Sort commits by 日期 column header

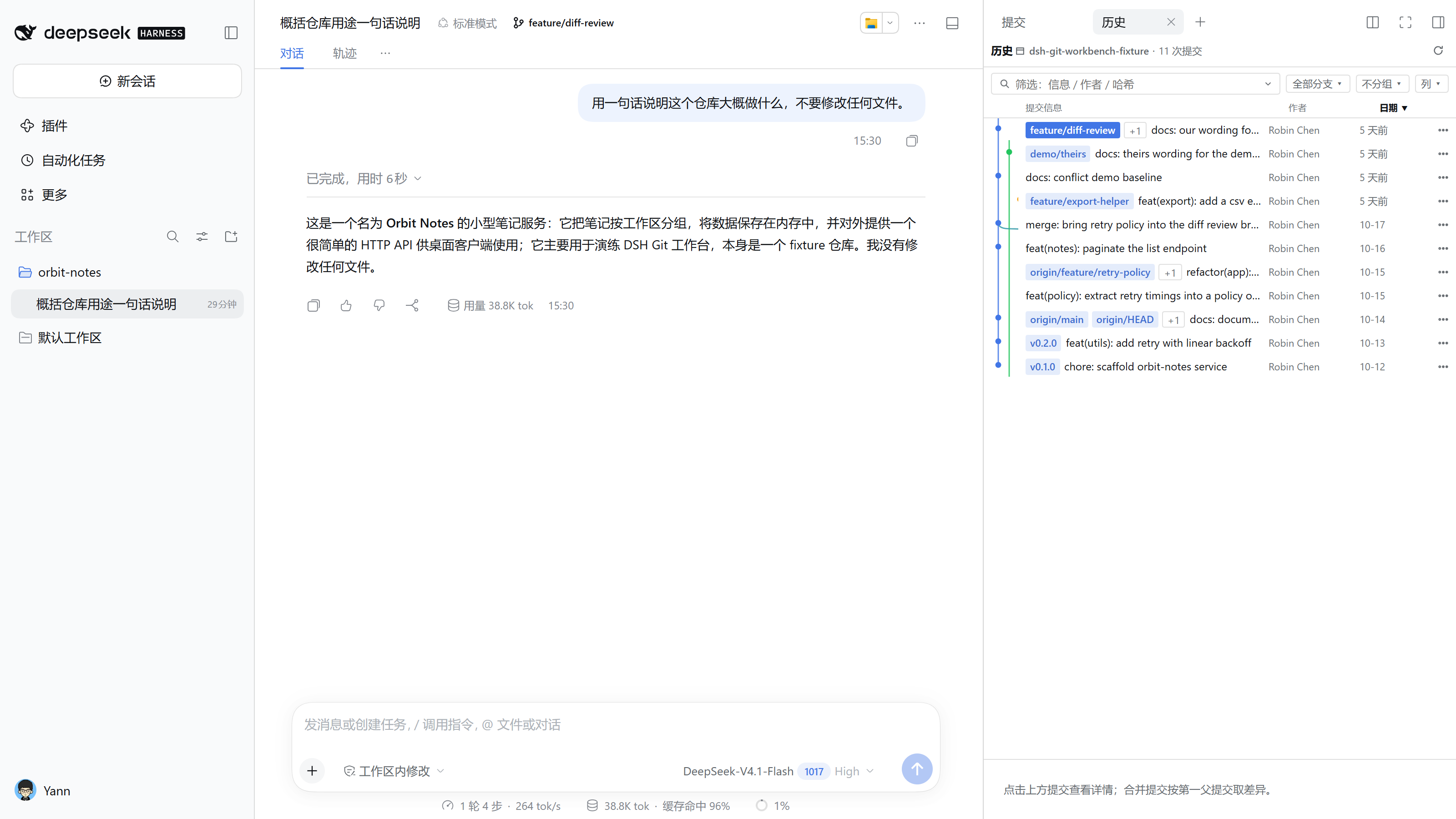1393,107
